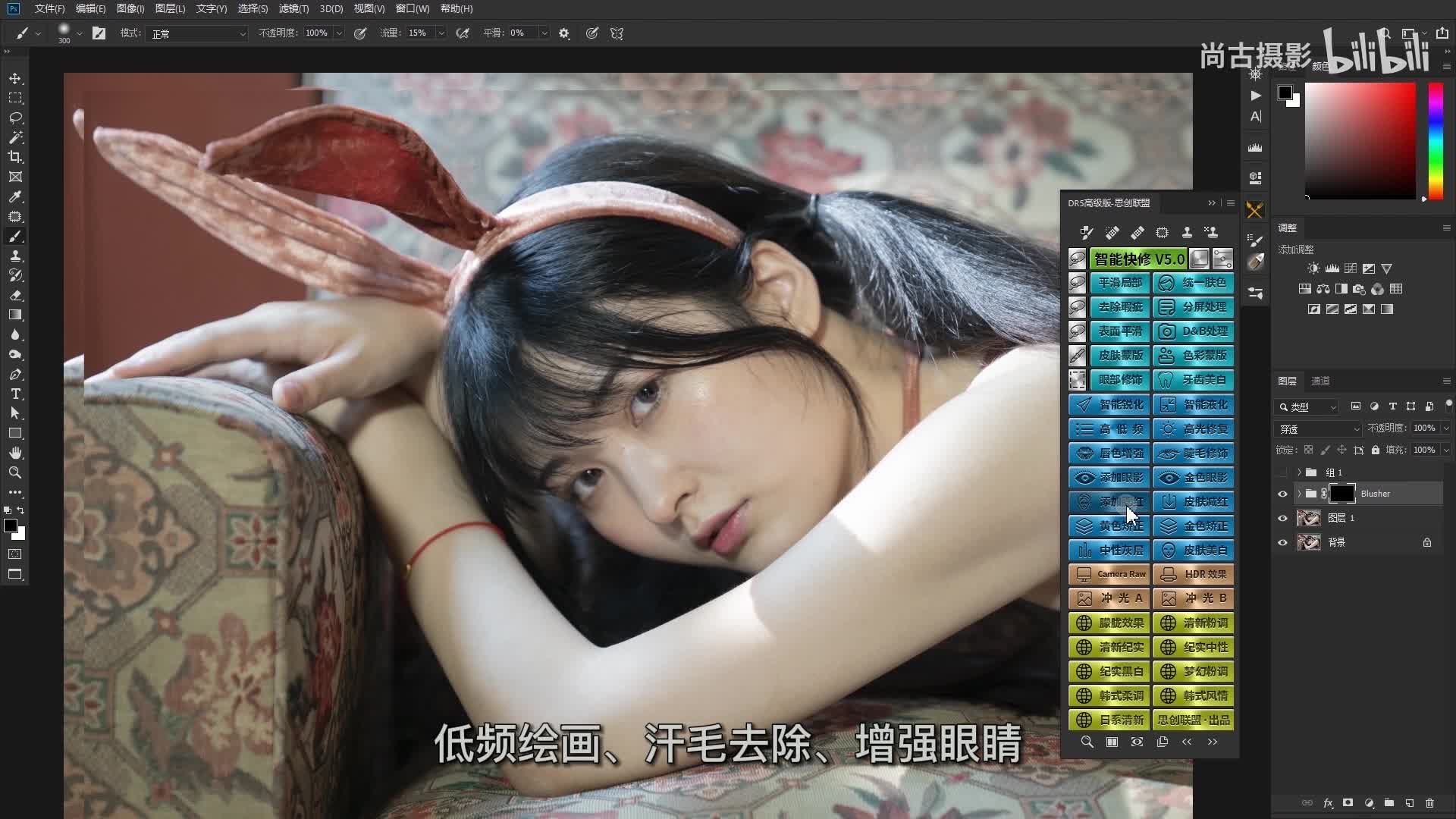This screenshot has height=819, width=1456.
Task: Open the brush blend mode dropdown
Action: coord(198,33)
